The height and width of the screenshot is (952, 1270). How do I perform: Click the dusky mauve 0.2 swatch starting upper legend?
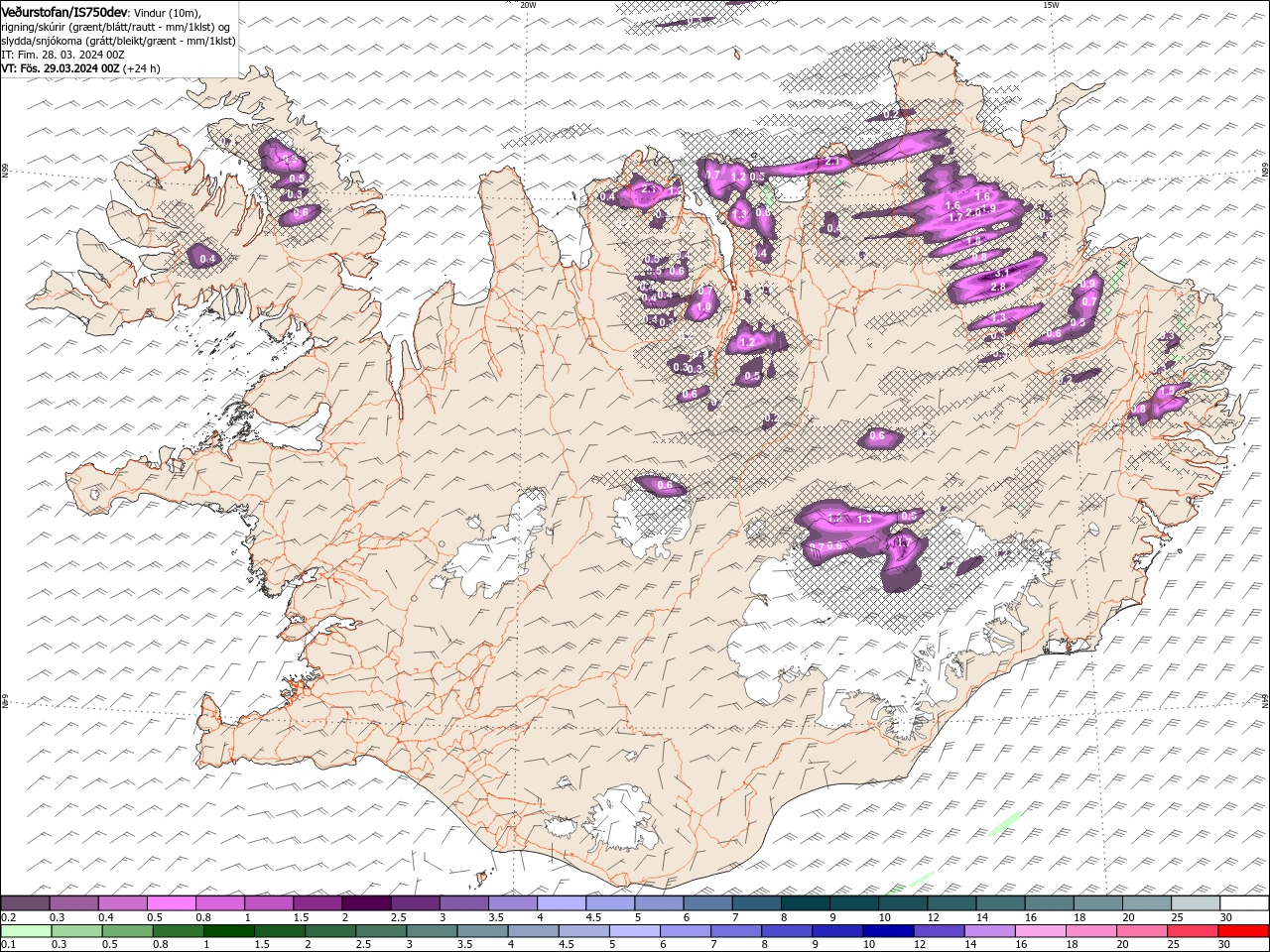click(25, 903)
